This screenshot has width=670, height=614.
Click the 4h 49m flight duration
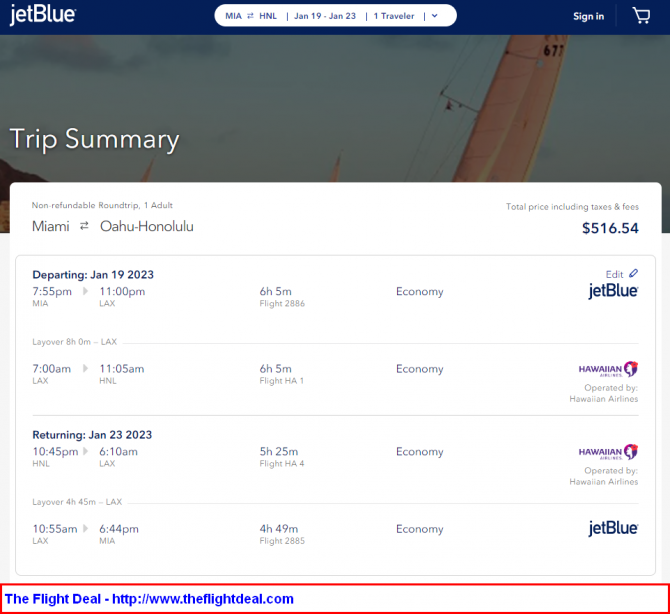(x=279, y=529)
